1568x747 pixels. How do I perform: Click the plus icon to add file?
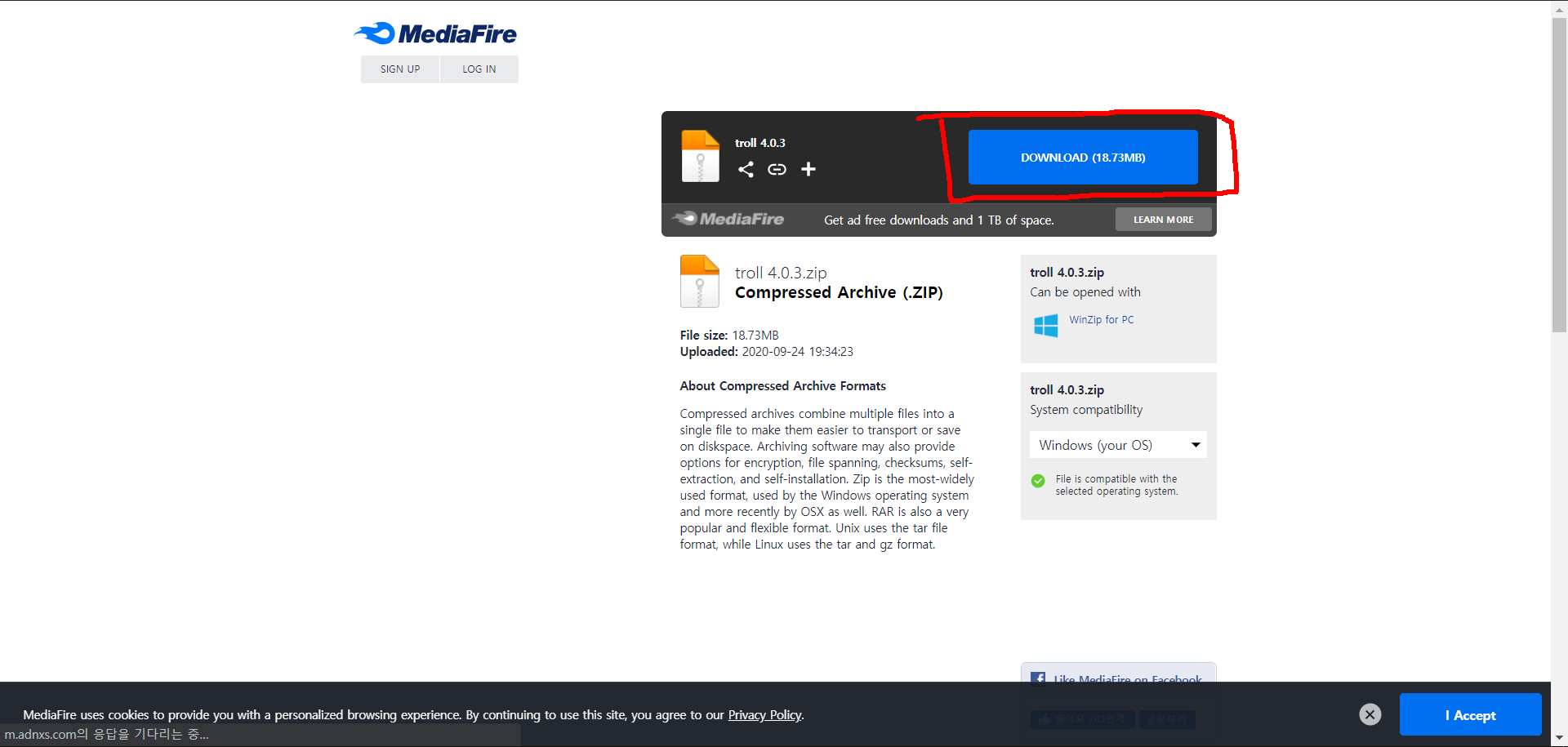808,169
